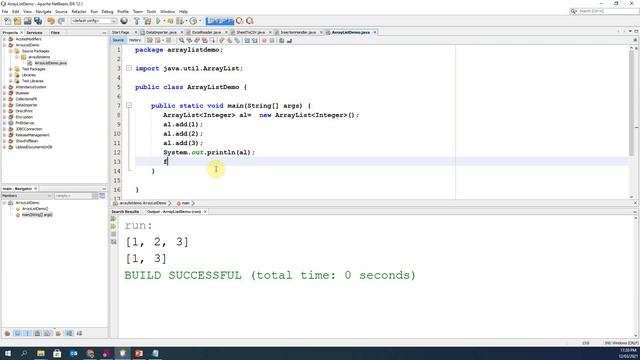This screenshot has height=360, width=640.
Task: Expand the Test Packages node
Action: (x=11, y=69)
